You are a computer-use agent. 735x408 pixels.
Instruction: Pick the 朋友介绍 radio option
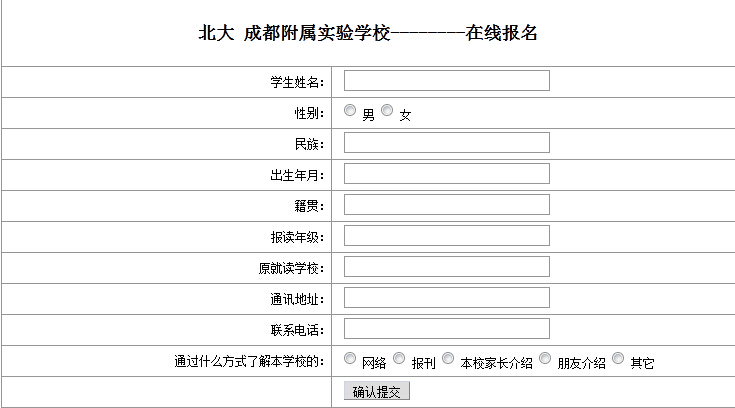click(x=545, y=358)
